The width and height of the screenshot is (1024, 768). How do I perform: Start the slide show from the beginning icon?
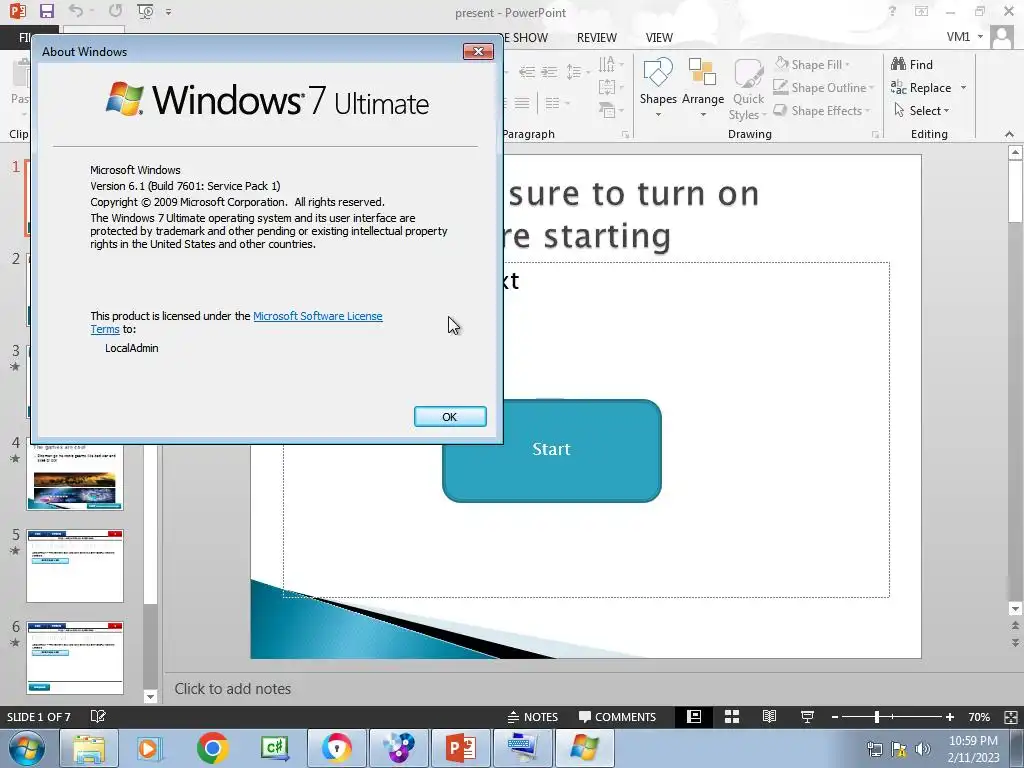coord(145,11)
